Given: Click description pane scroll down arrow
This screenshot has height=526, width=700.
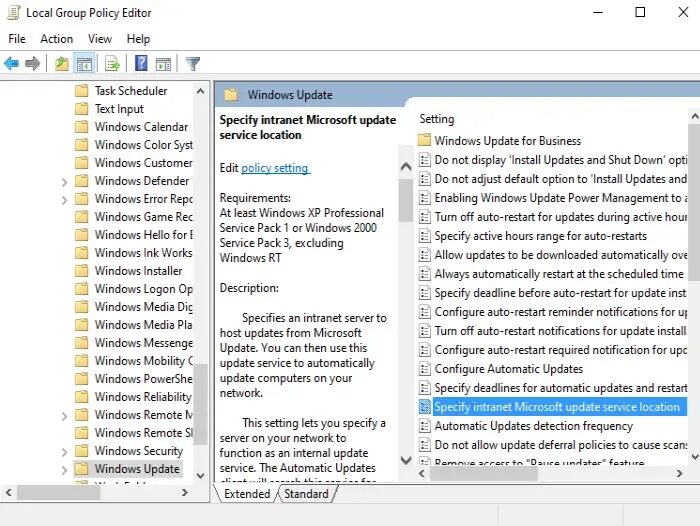Looking at the screenshot, I should [x=406, y=460].
